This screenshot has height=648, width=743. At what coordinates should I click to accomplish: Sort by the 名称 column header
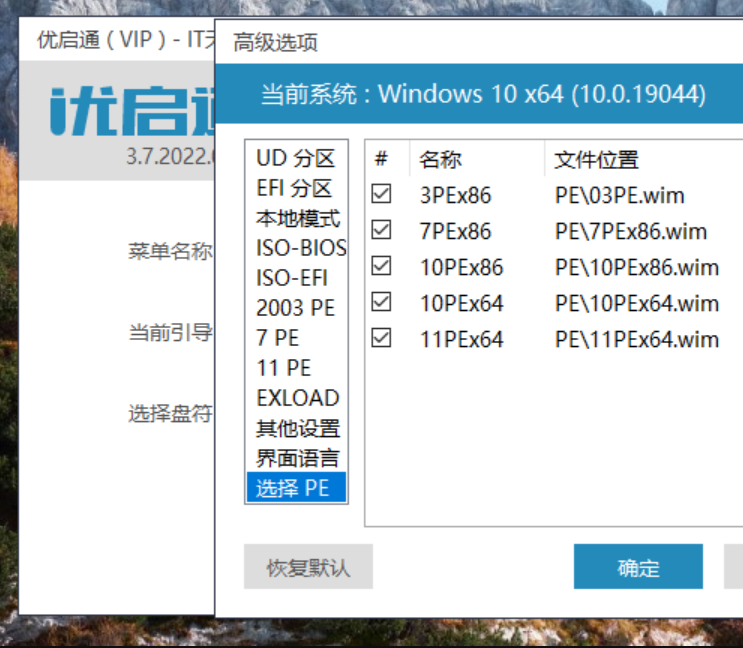point(477,159)
